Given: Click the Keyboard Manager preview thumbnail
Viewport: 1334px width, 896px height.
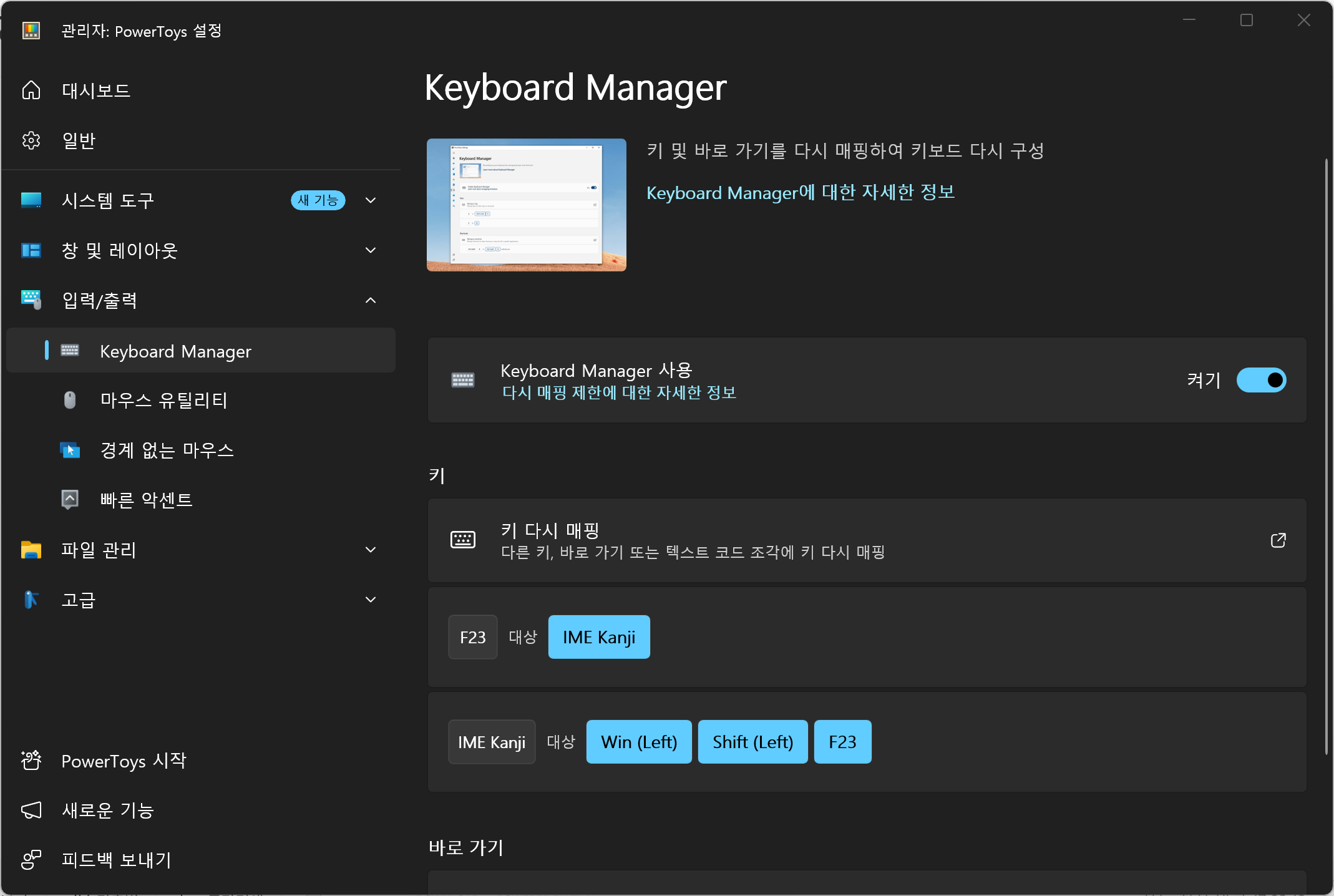Looking at the screenshot, I should (x=526, y=205).
